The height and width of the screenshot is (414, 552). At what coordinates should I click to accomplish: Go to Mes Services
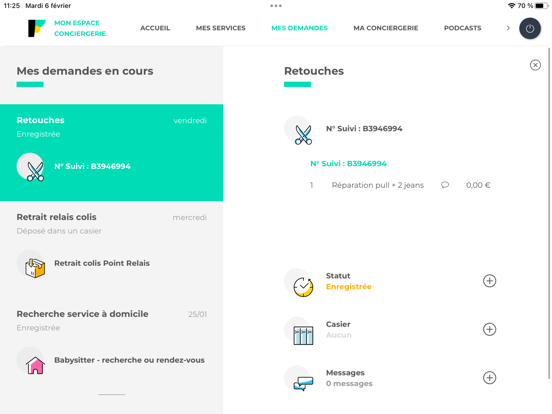(x=220, y=28)
